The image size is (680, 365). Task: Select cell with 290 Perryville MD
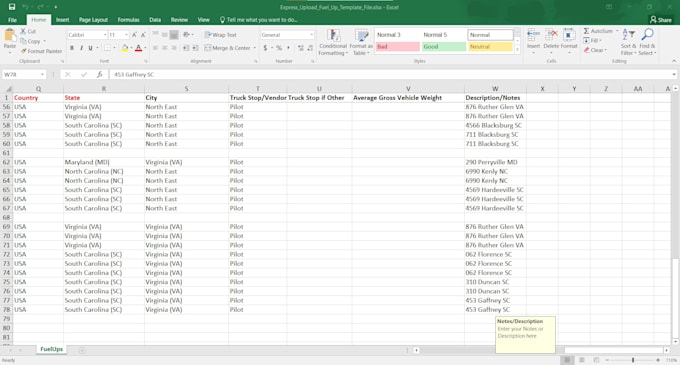(495, 162)
